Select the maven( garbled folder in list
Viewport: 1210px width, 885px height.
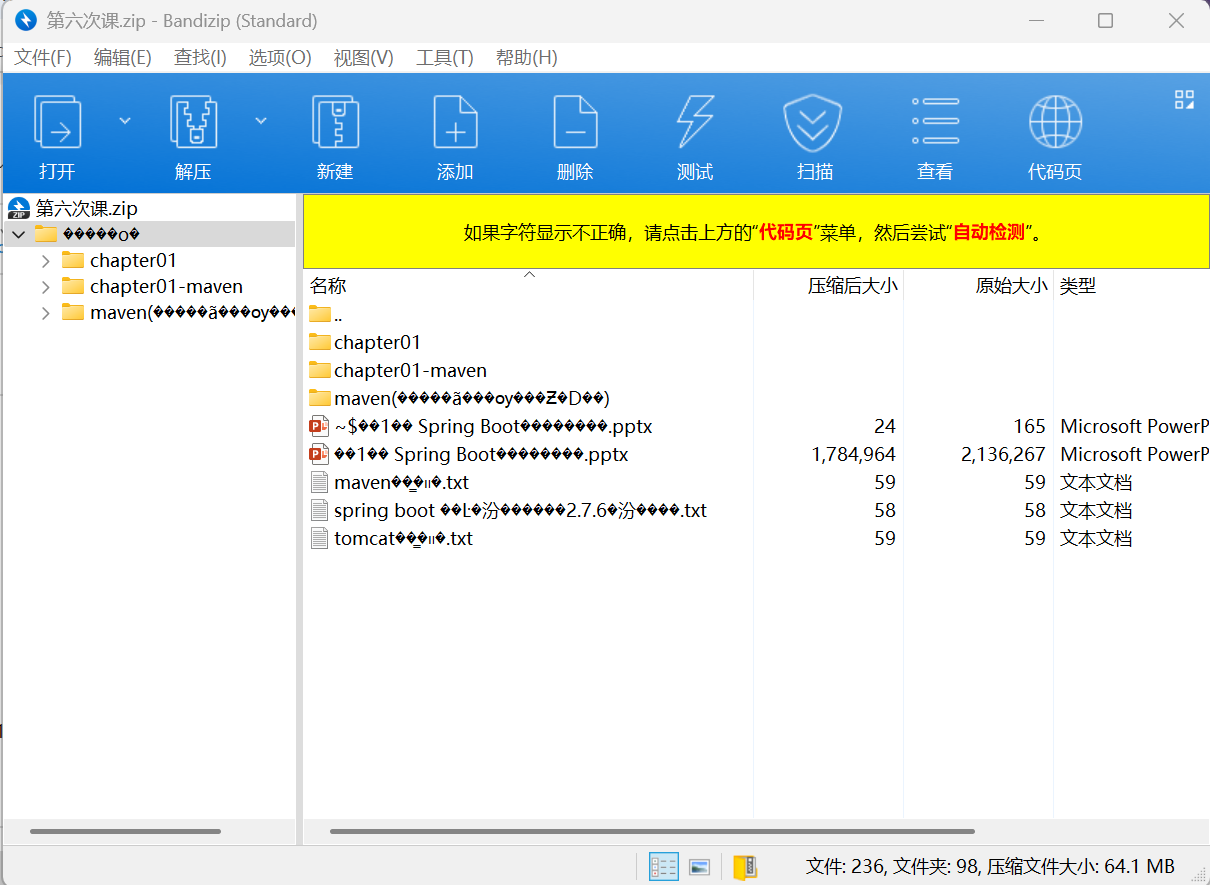tap(756, 398)
